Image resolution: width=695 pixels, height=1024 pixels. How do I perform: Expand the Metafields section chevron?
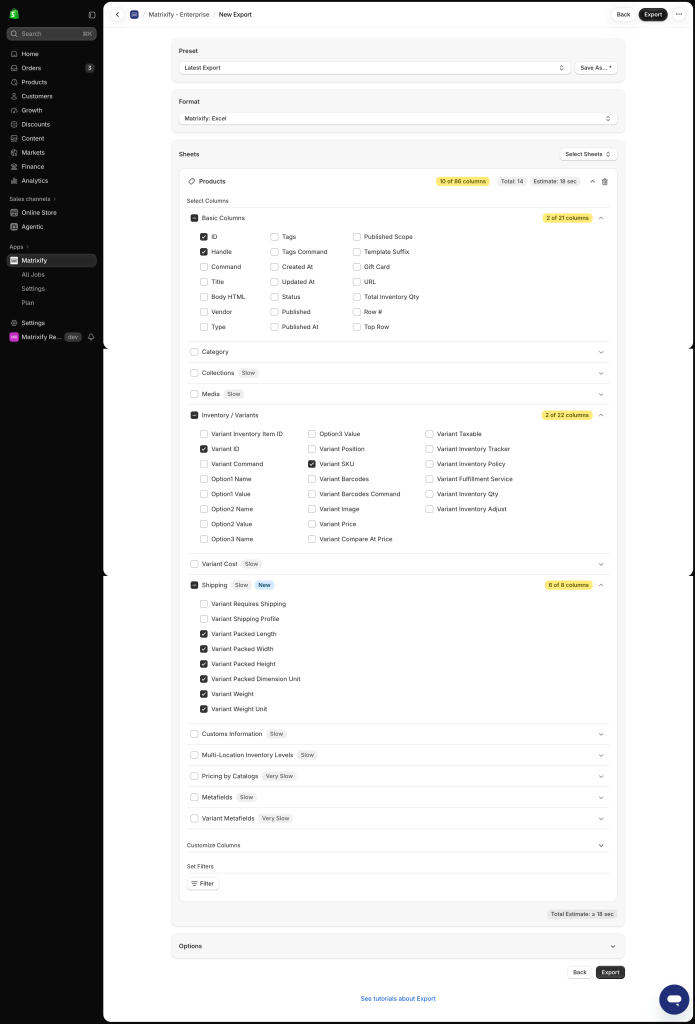[601, 797]
